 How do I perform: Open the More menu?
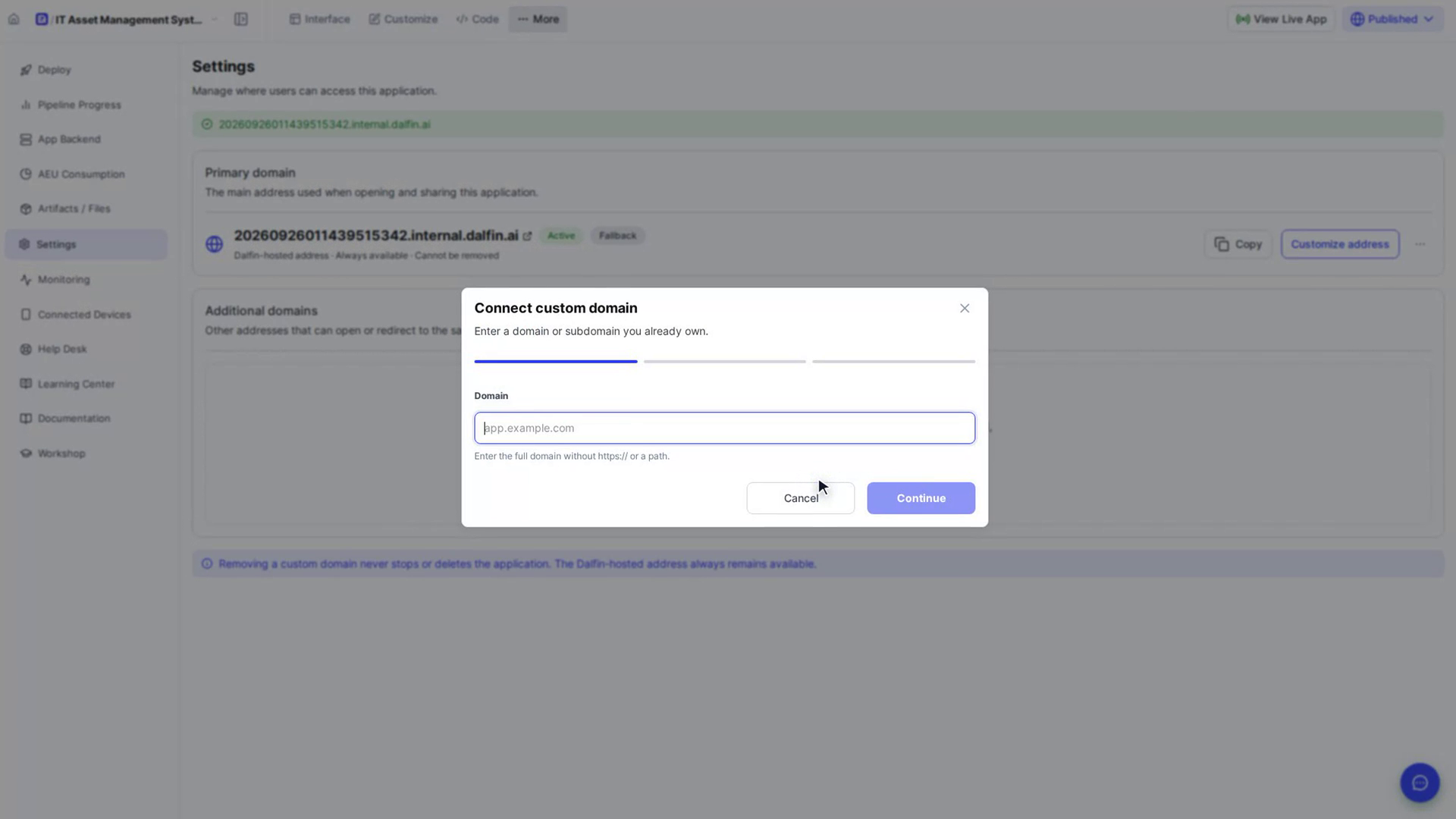point(538,19)
